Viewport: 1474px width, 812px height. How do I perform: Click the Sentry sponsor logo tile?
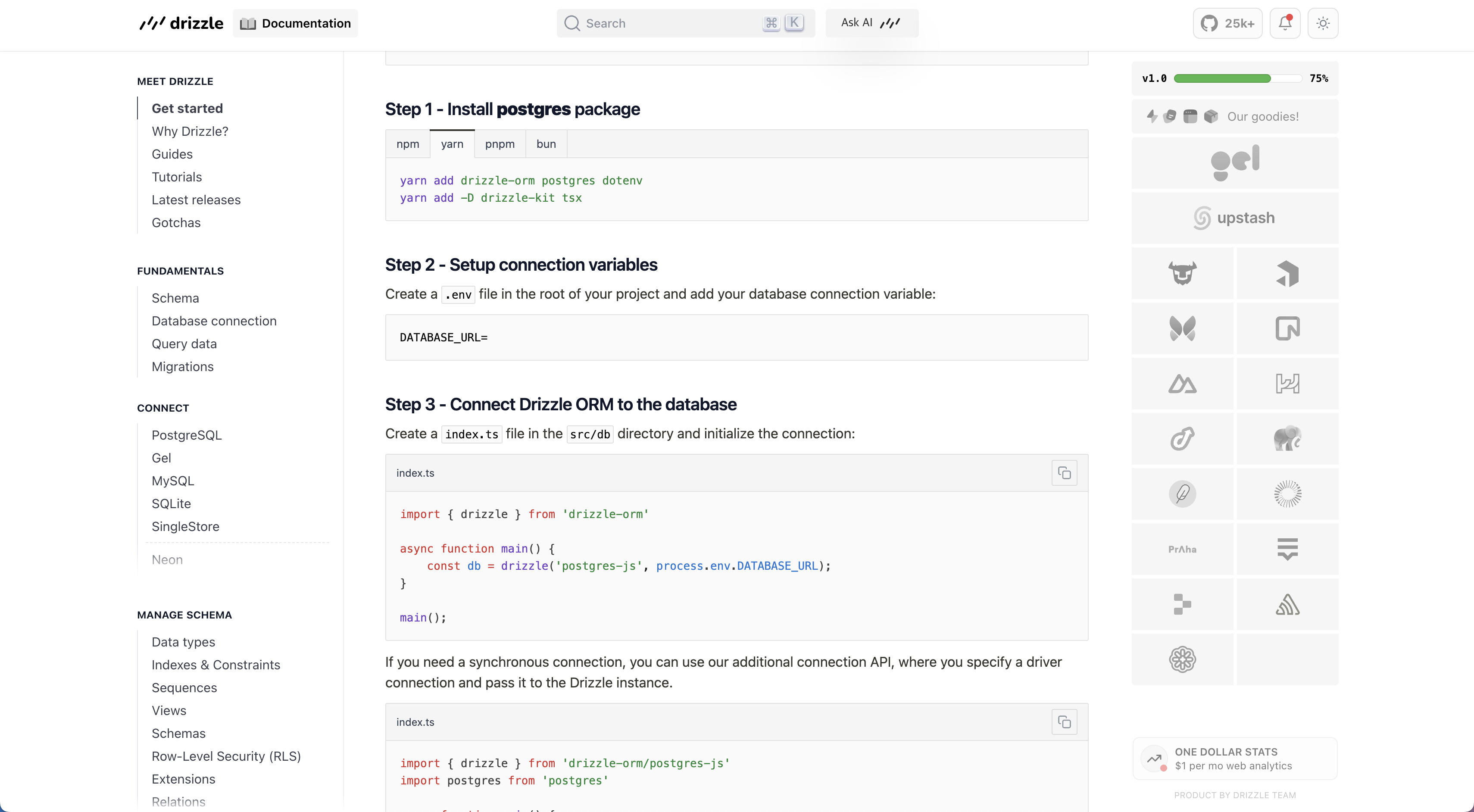point(1287,604)
